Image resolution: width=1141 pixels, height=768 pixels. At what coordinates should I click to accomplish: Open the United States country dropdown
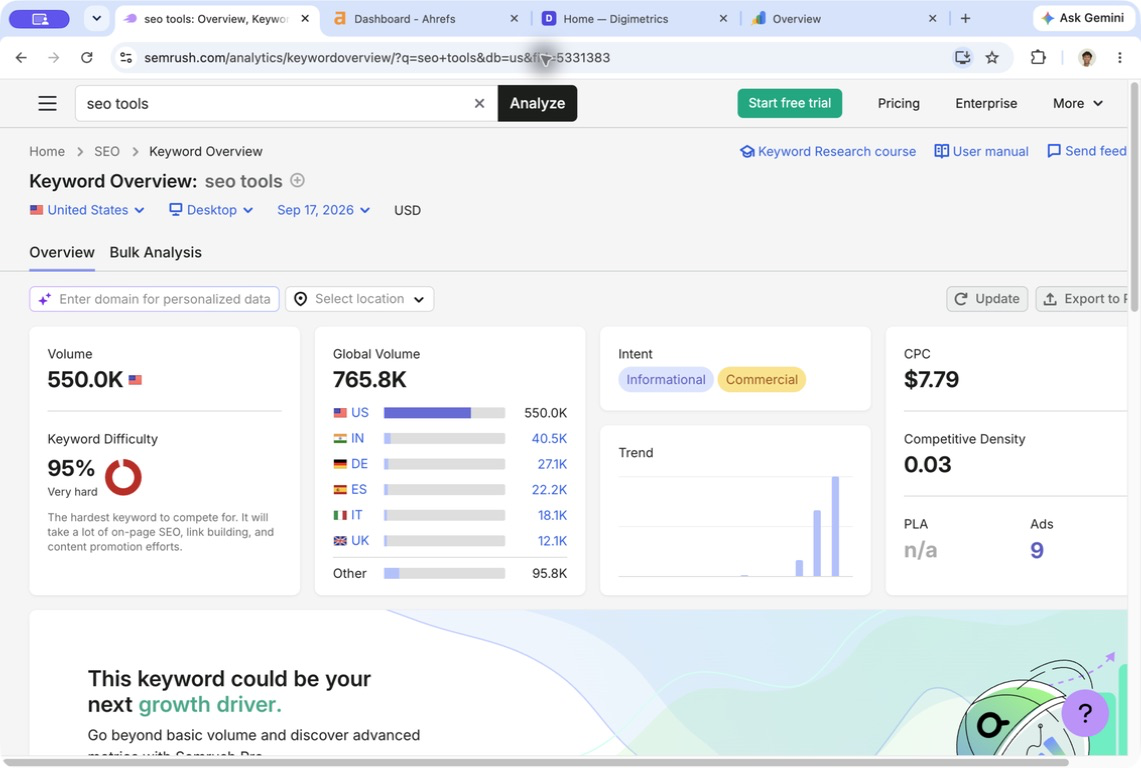coord(87,210)
